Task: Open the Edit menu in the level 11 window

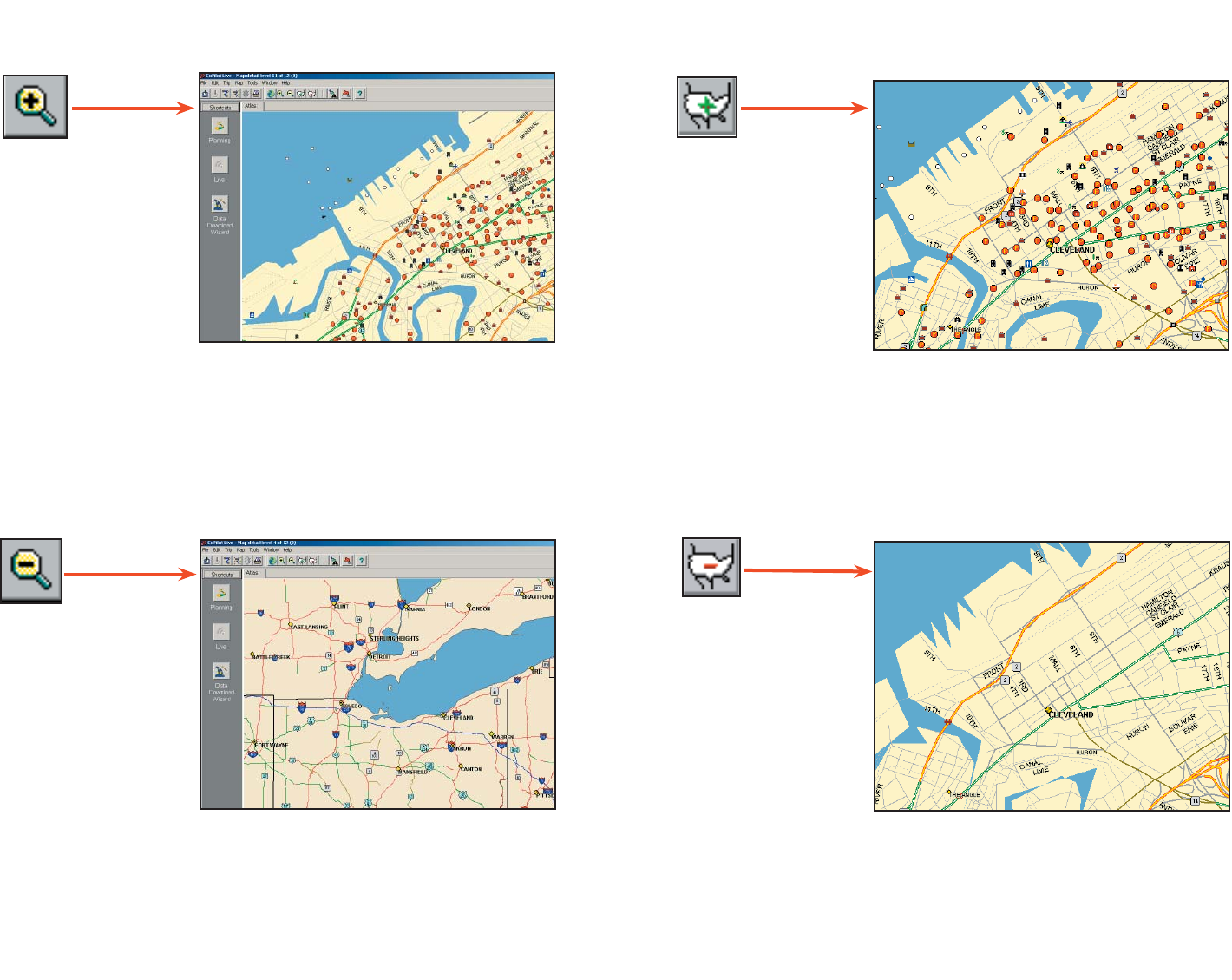Action: pos(215,83)
